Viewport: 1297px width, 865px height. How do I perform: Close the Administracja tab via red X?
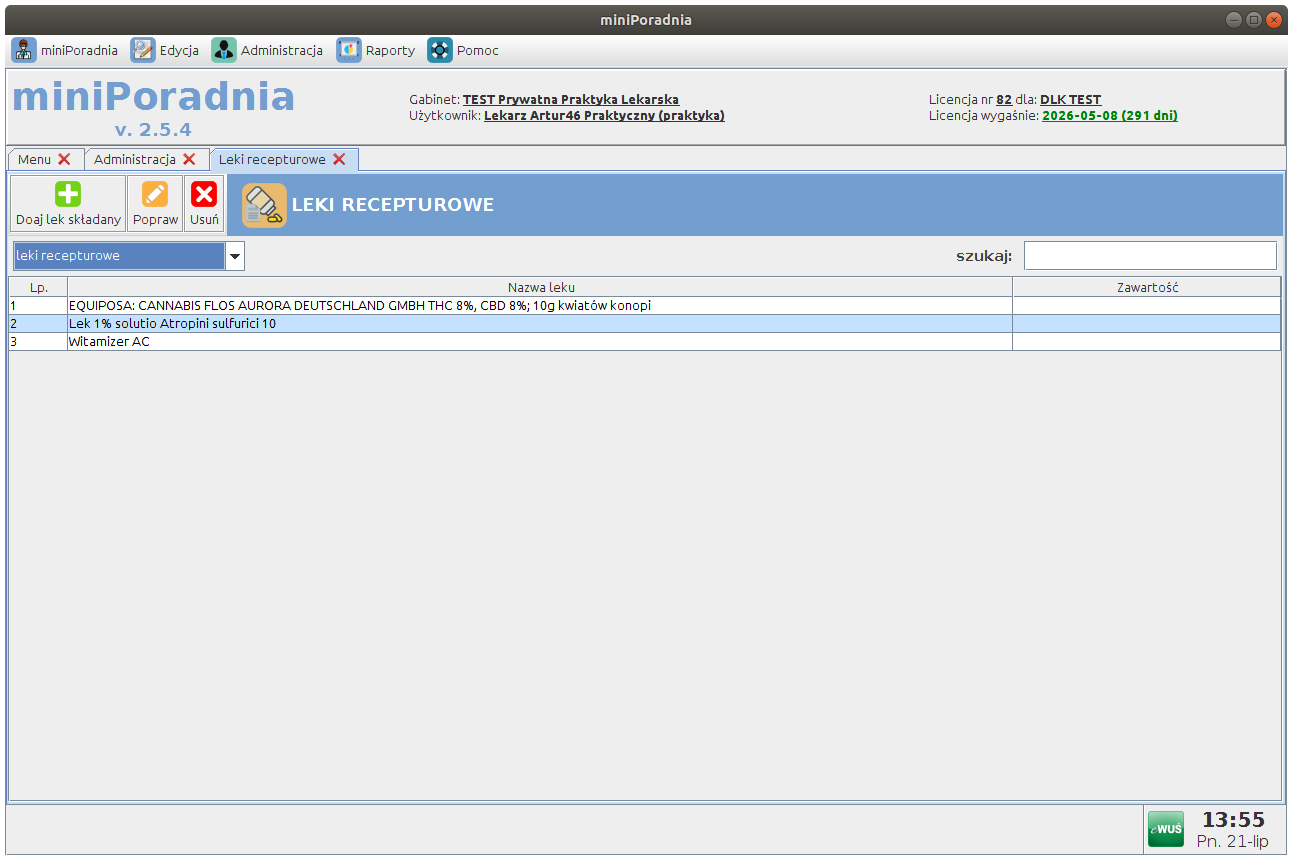click(x=189, y=160)
